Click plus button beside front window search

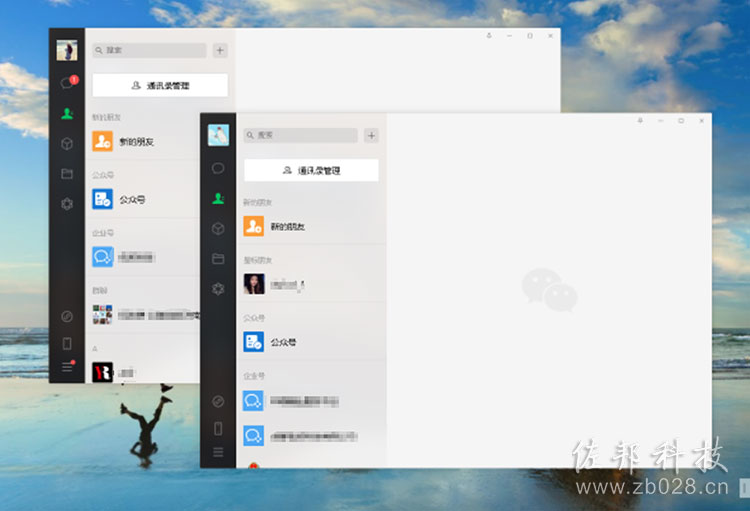point(371,135)
